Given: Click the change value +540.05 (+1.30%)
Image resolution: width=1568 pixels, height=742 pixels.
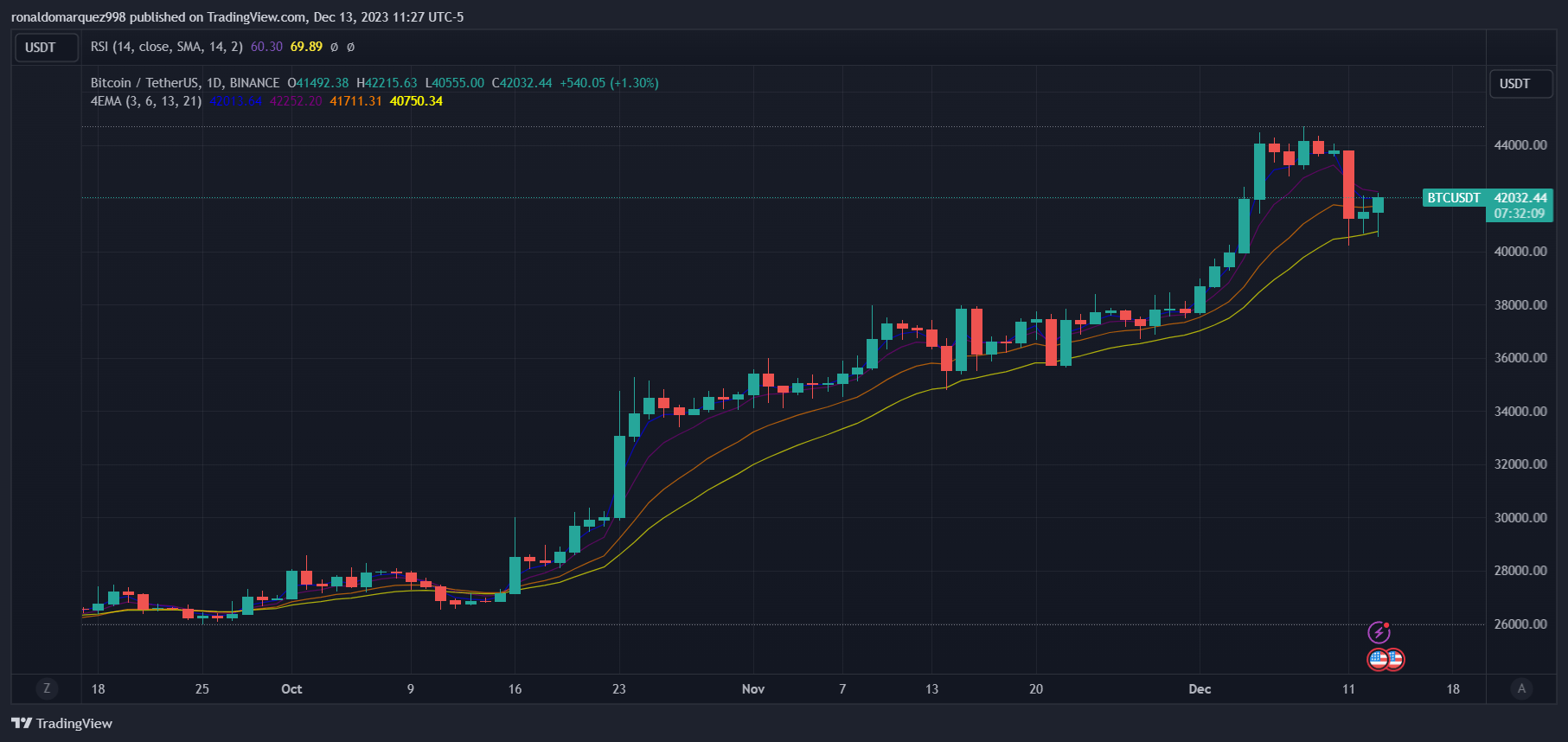Looking at the screenshot, I should (x=609, y=83).
